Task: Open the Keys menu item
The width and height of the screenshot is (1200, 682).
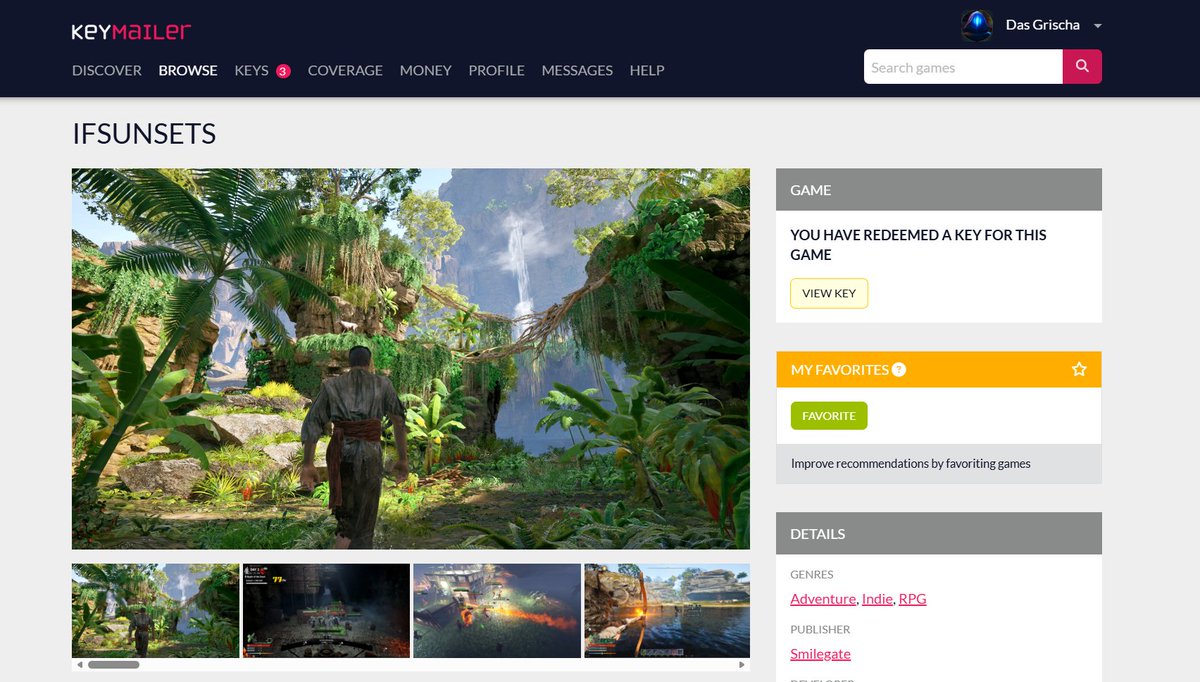Action: click(251, 70)
